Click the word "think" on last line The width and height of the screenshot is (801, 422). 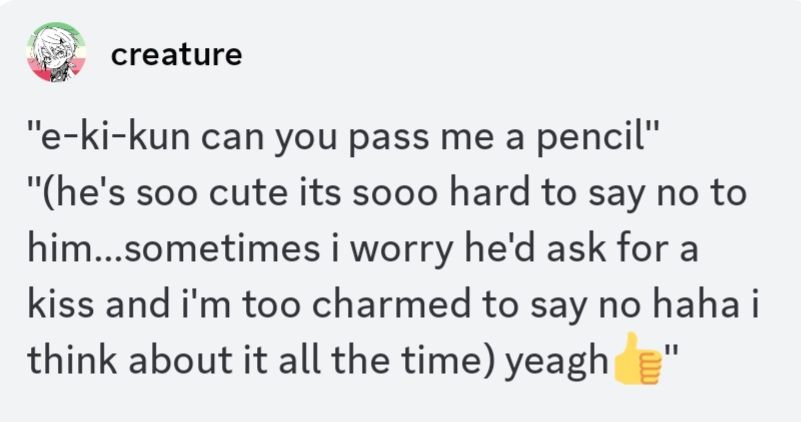[x=72, y=359]
